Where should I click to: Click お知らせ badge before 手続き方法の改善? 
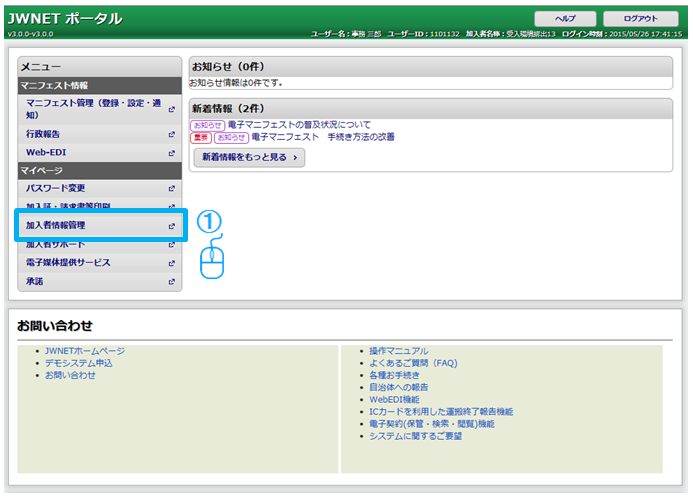click(x=231, y=137)
